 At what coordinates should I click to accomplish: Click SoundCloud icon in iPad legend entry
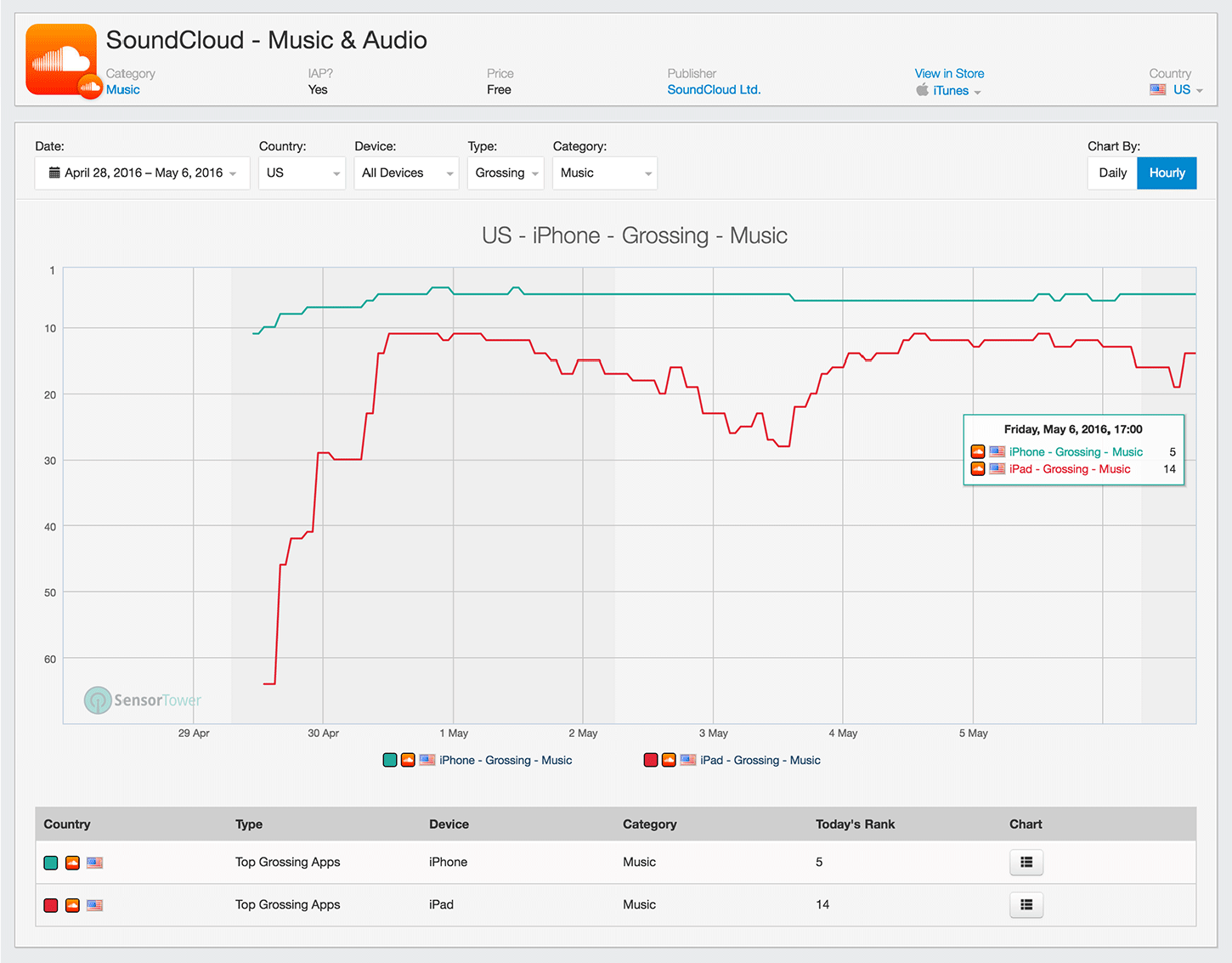669,760
